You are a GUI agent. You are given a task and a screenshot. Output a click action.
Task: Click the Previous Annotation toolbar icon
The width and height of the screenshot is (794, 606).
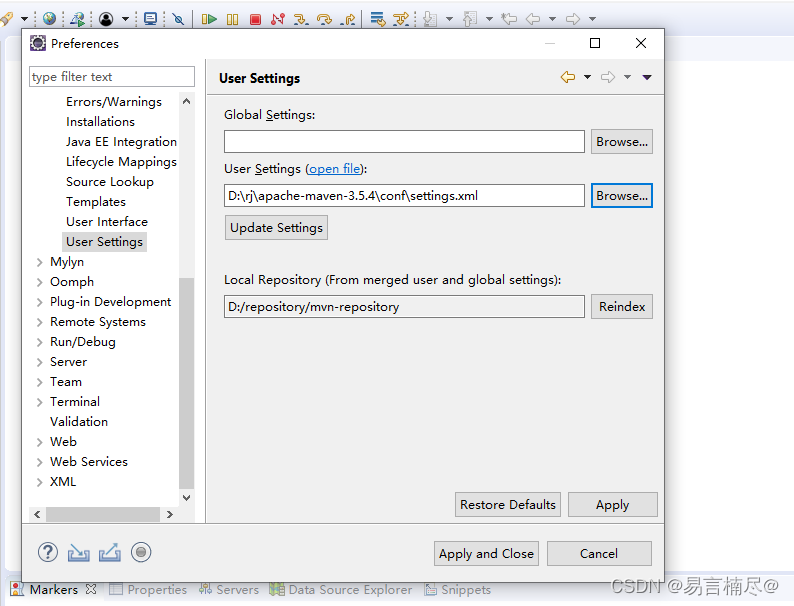pos(470,19)
